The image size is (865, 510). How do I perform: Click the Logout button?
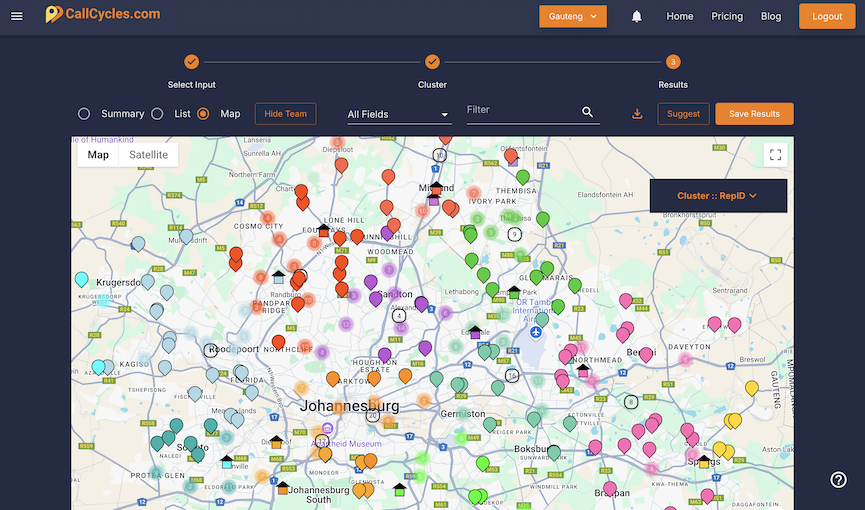[827, 16]
